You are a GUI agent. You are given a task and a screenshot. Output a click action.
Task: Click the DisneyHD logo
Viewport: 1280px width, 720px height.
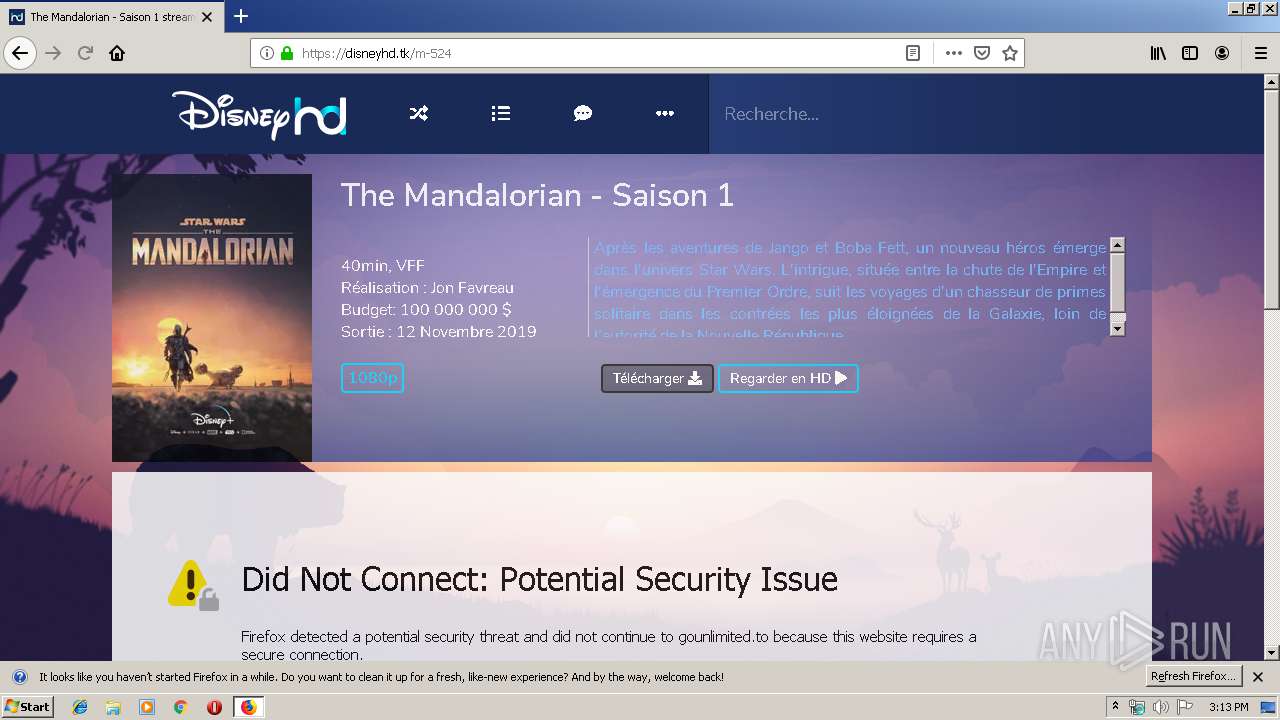(259, 114)
